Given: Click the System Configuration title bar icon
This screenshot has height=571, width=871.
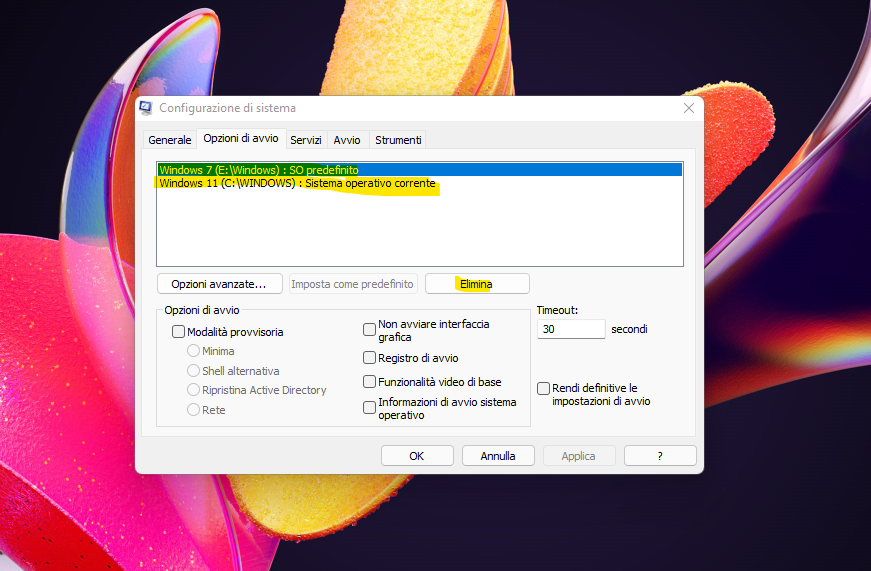Looking at the screenshot, I should [x=146, y=108].
